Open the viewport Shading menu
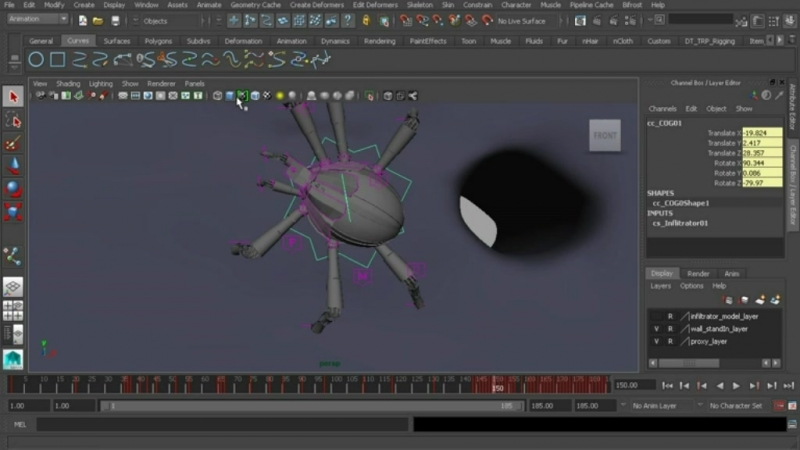The height and width of the screenshot is (450, 800). [68, 84]
